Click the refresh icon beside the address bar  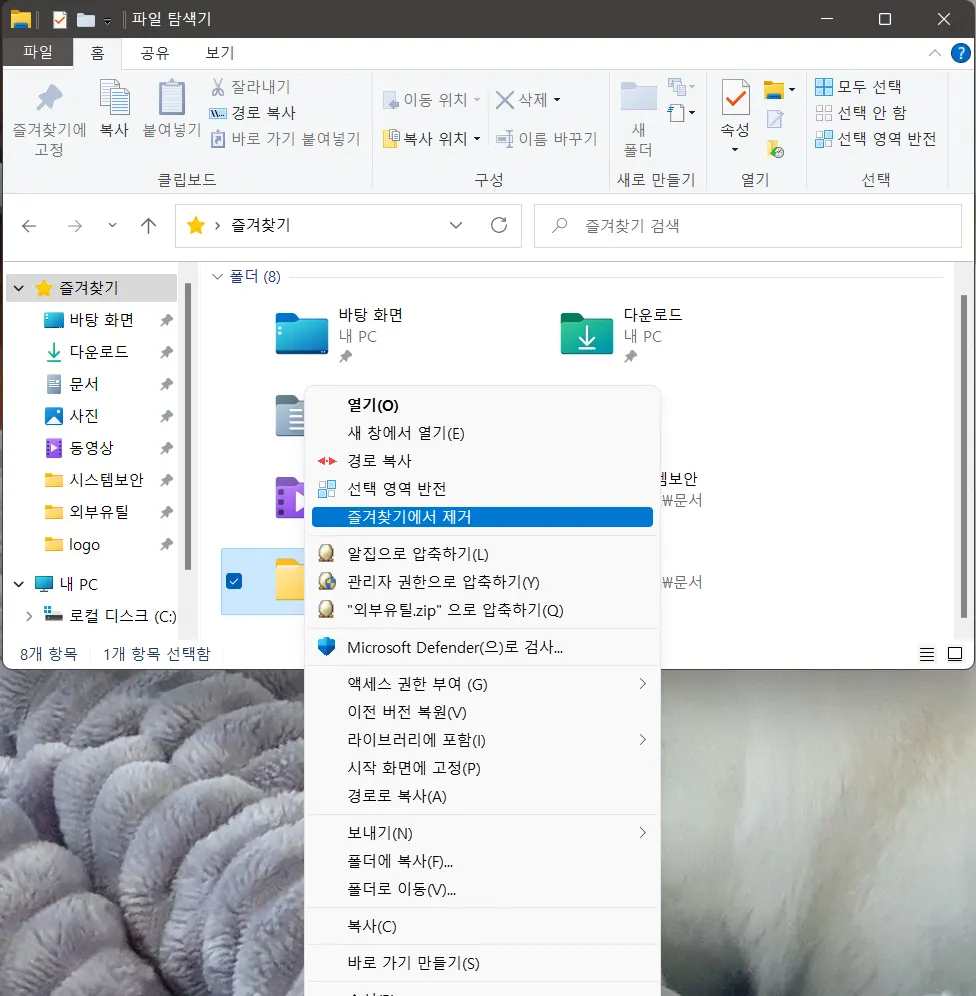(497, 226)
